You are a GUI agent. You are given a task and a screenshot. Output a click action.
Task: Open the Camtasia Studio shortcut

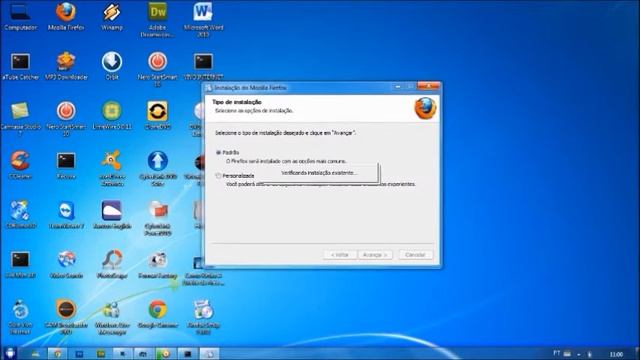(20, 118)
